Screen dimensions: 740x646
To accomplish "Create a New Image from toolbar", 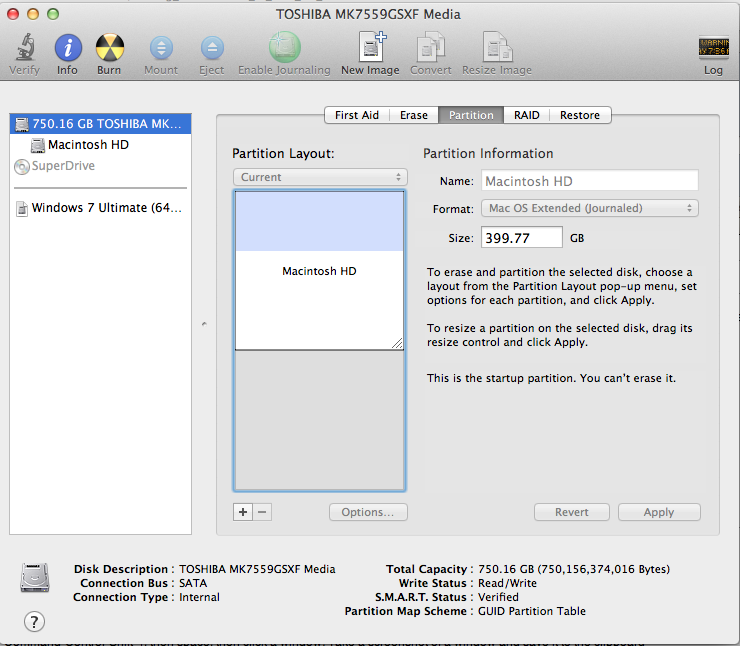I will click(371, 47).
